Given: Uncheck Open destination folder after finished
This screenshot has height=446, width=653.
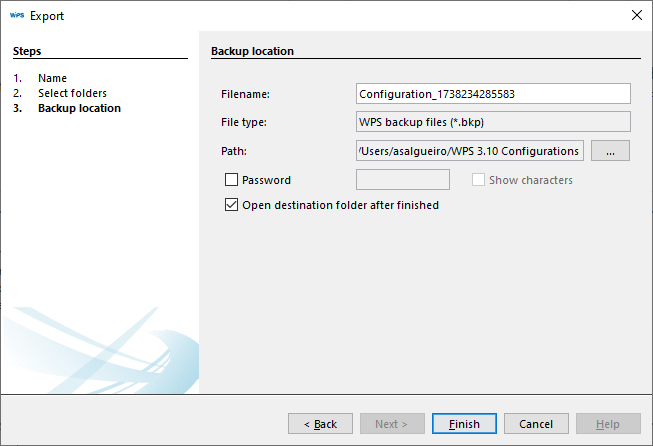Looking at the screenshot, I should [232, 205].
